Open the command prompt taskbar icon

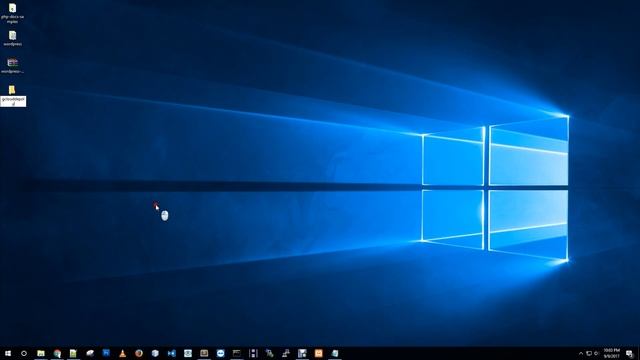[x=237, y=353]
